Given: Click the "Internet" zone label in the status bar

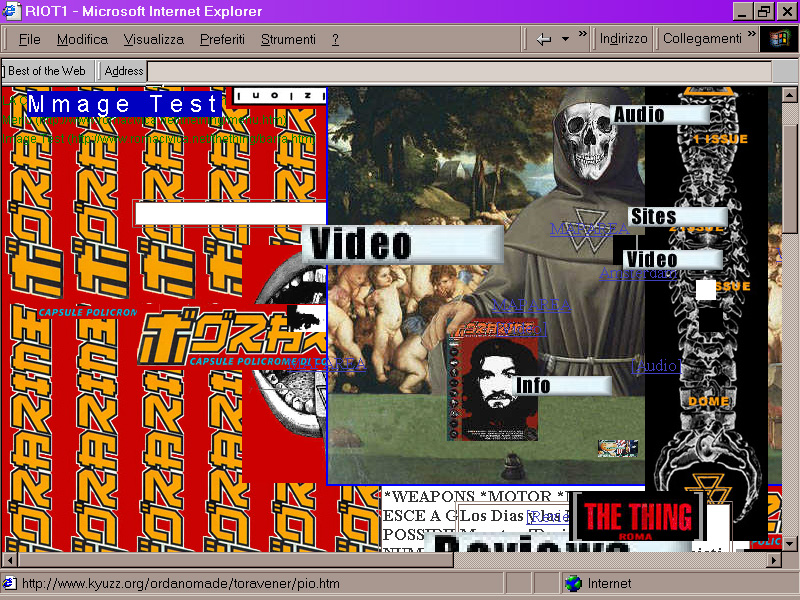Looking at the screenshot, I should click(x=609, y=583).
